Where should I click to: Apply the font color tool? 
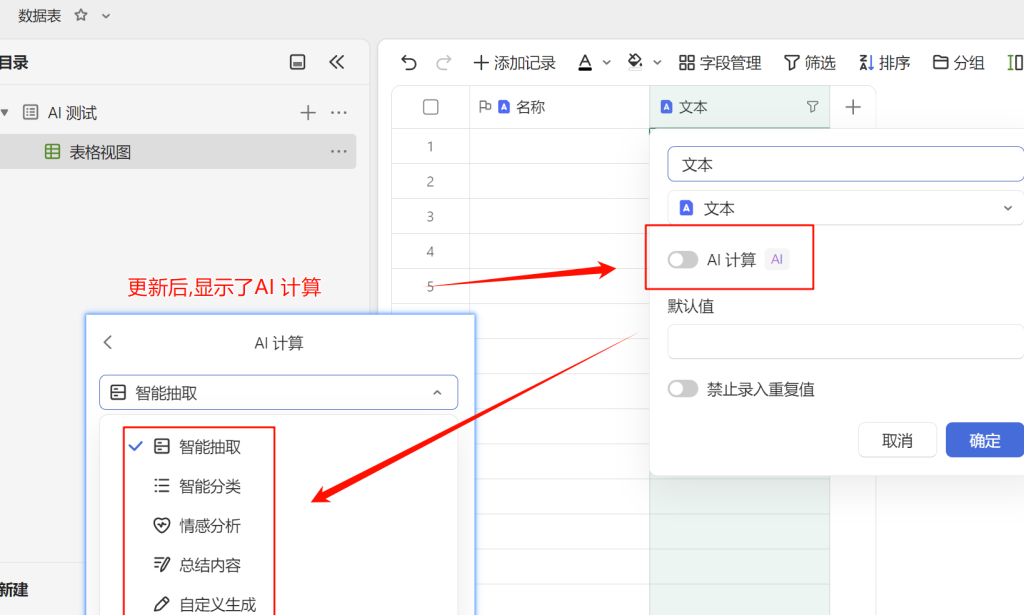pos(585,63)
